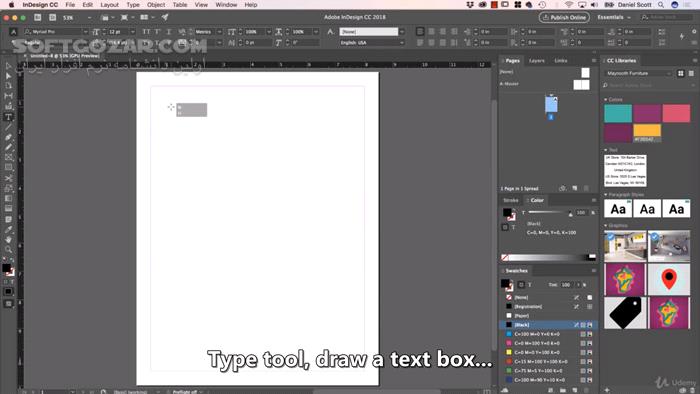
Task: Select the Zoom tool magnifier
Action: [8, 249]
